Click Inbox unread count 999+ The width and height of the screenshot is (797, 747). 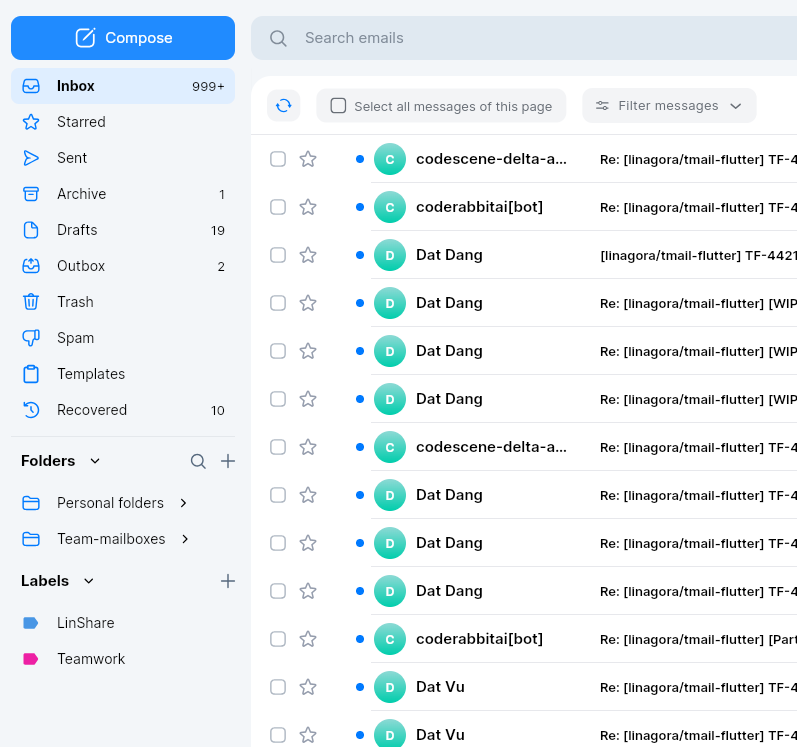click(208, 87)
